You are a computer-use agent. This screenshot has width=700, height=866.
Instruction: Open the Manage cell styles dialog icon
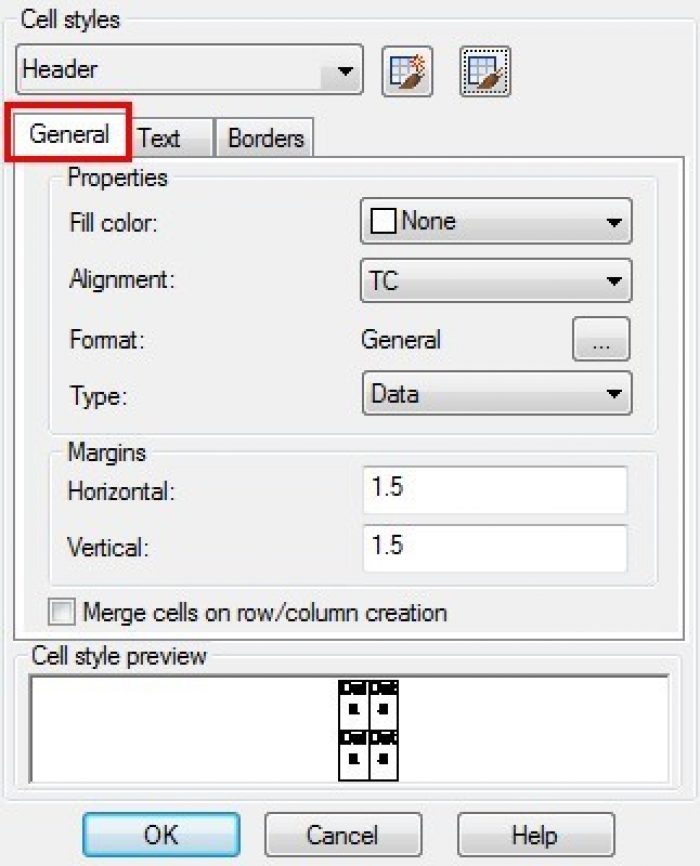click(485, 72)
